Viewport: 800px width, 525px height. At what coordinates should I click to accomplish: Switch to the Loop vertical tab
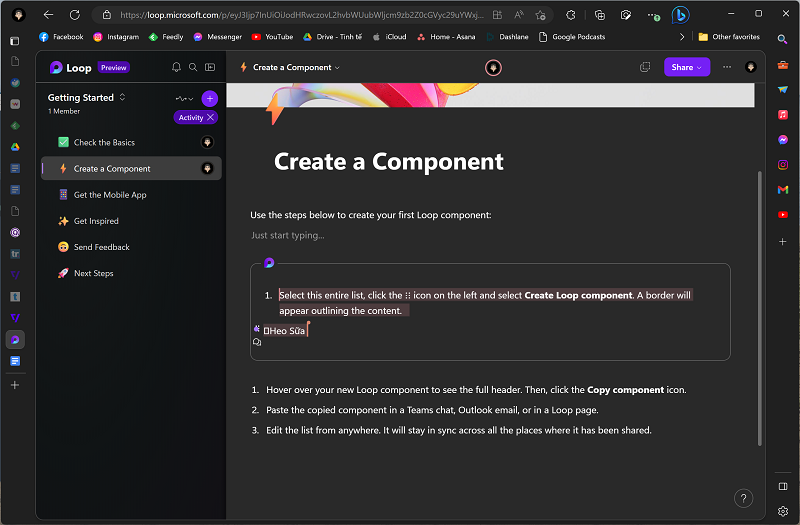15,340
